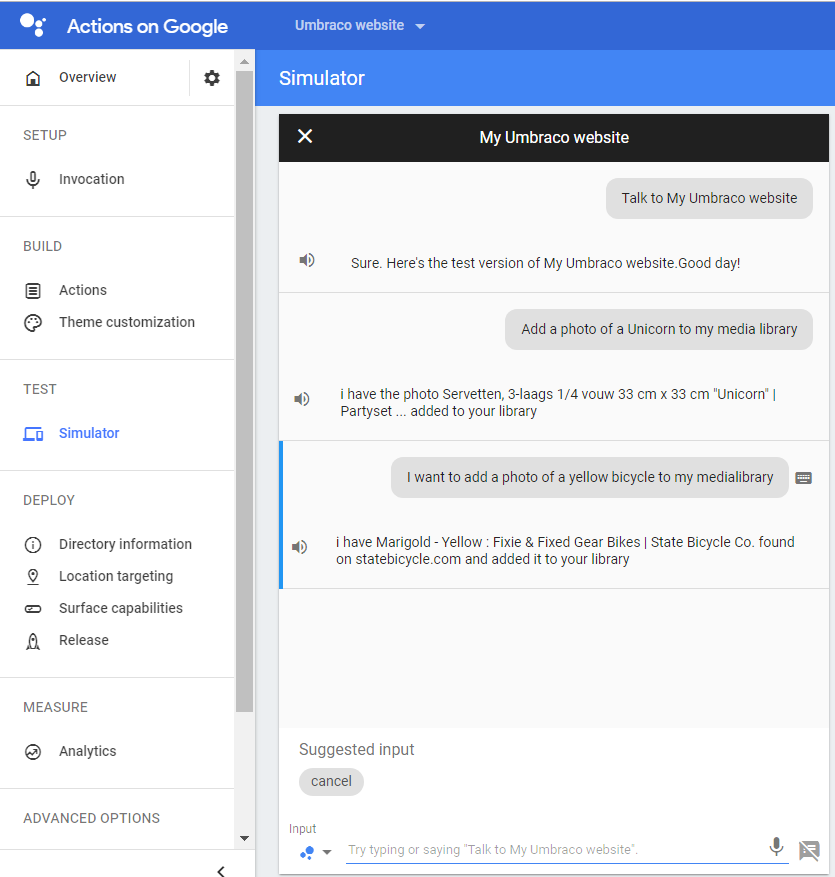The width and height of the screenshot is (835, 877).
Task: Click the Invocation microphone icon
Action: (33, 180)
